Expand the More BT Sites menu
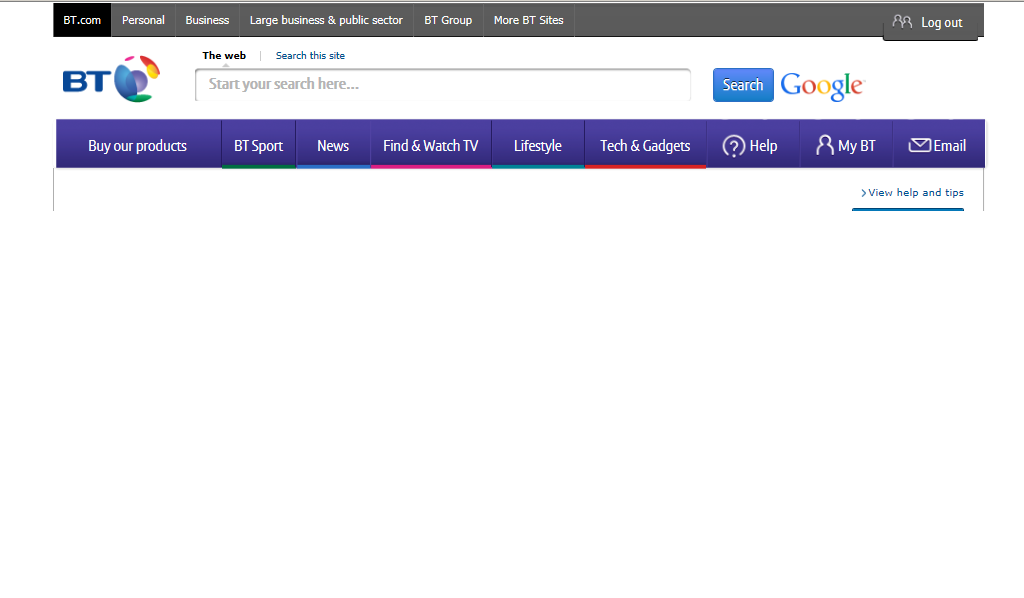Viewport: 1024px width, 598px height. point(528,20)
